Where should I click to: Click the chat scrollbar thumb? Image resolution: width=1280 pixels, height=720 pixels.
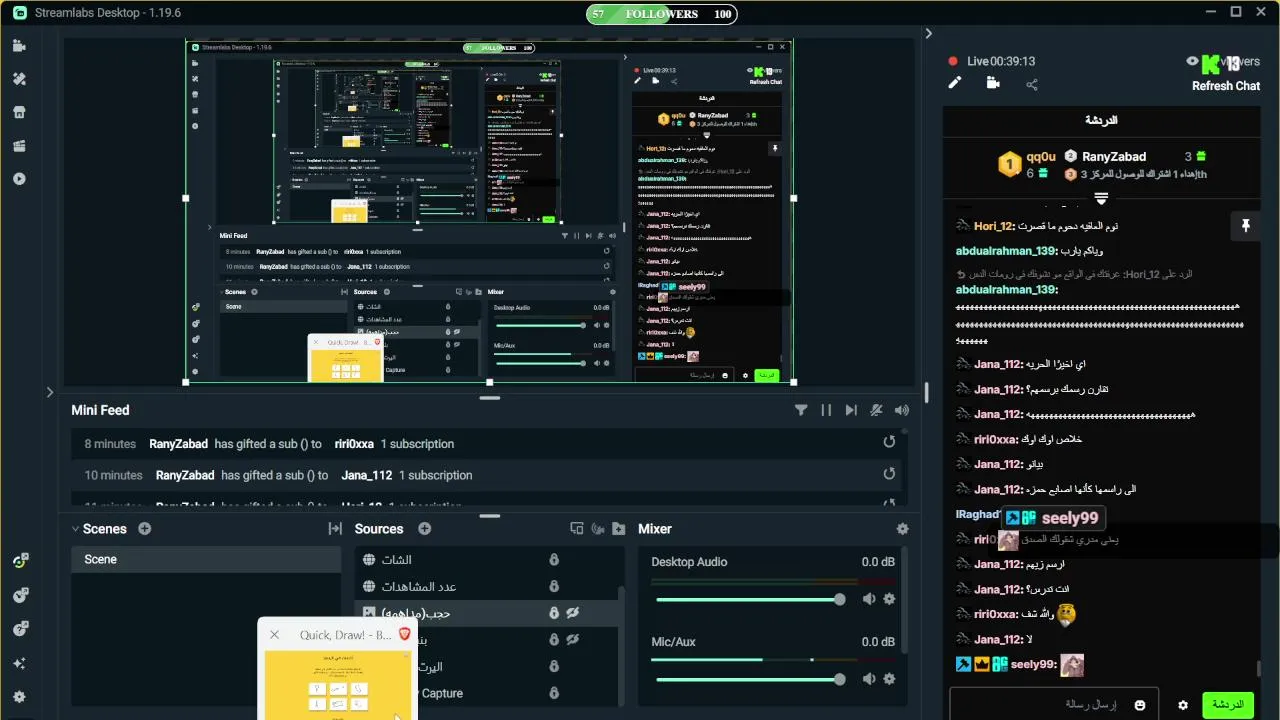(1258, 669)
